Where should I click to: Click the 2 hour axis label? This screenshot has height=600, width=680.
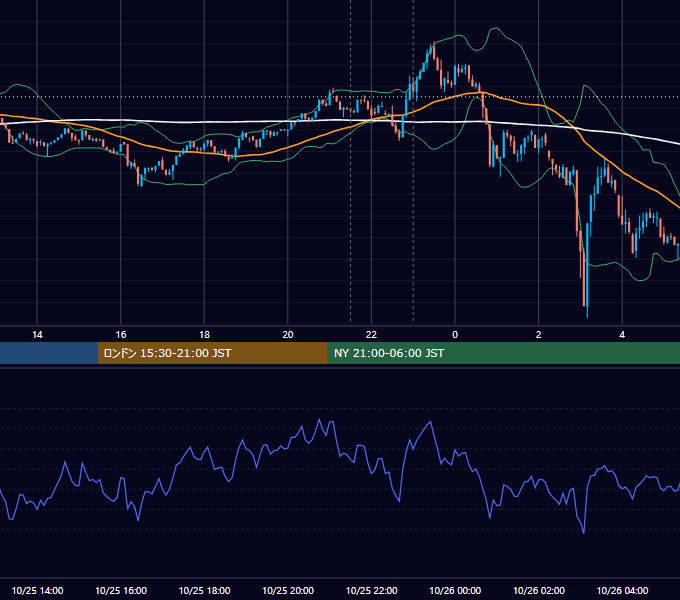pyautogui.click(x=539, y=335)
